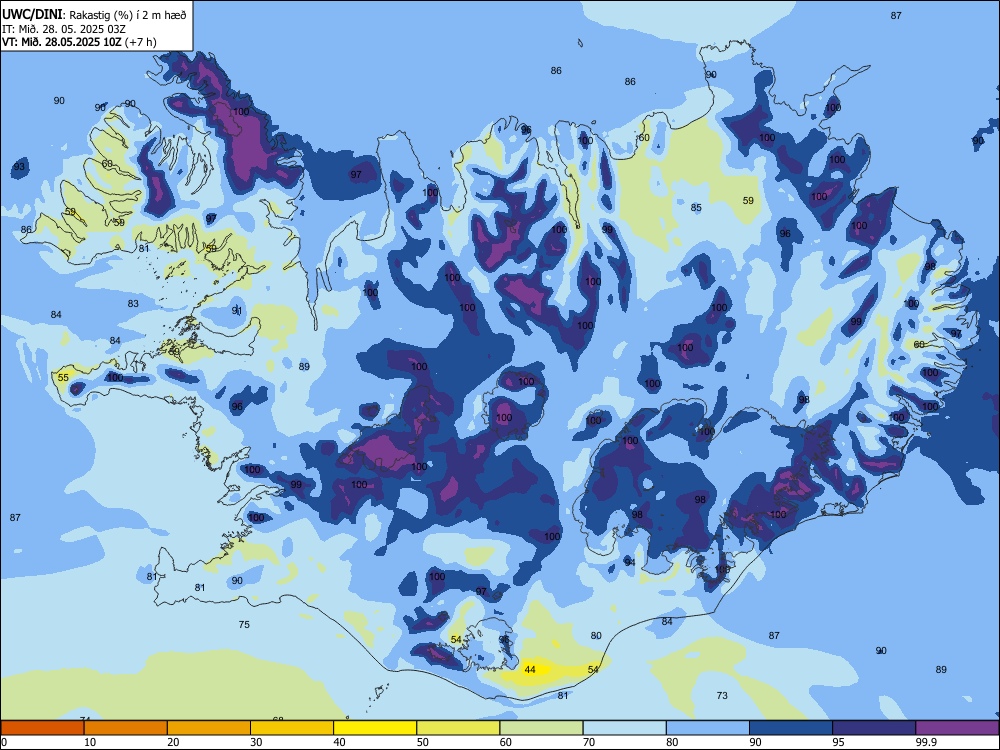This screenshot has width=1000, height=750.
Task: Click the map humidity value 44
Action: [529, 670]
